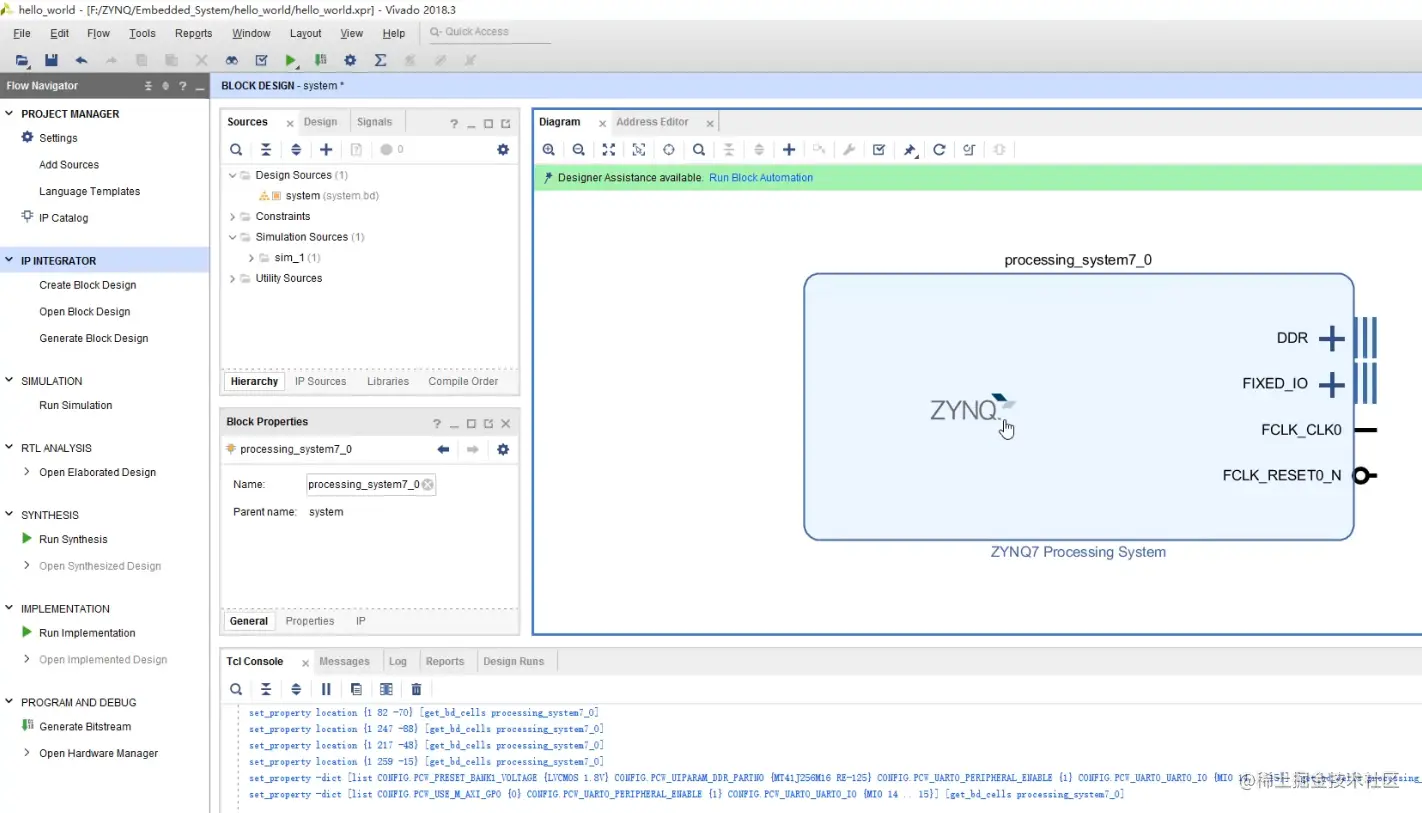The height and width of the screenshot is (813, 1422).
Task: Click Run Block Automation link
Action: coord(761,178)
